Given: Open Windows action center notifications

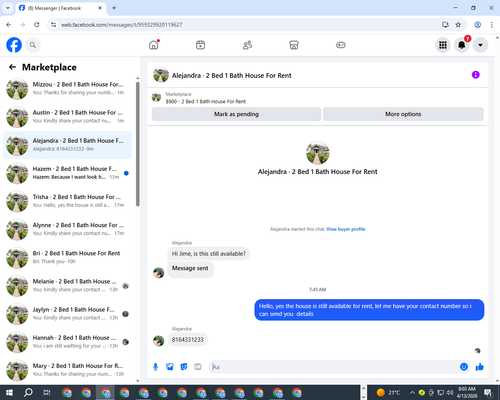Looking at the screenshot, I should 489,393.
